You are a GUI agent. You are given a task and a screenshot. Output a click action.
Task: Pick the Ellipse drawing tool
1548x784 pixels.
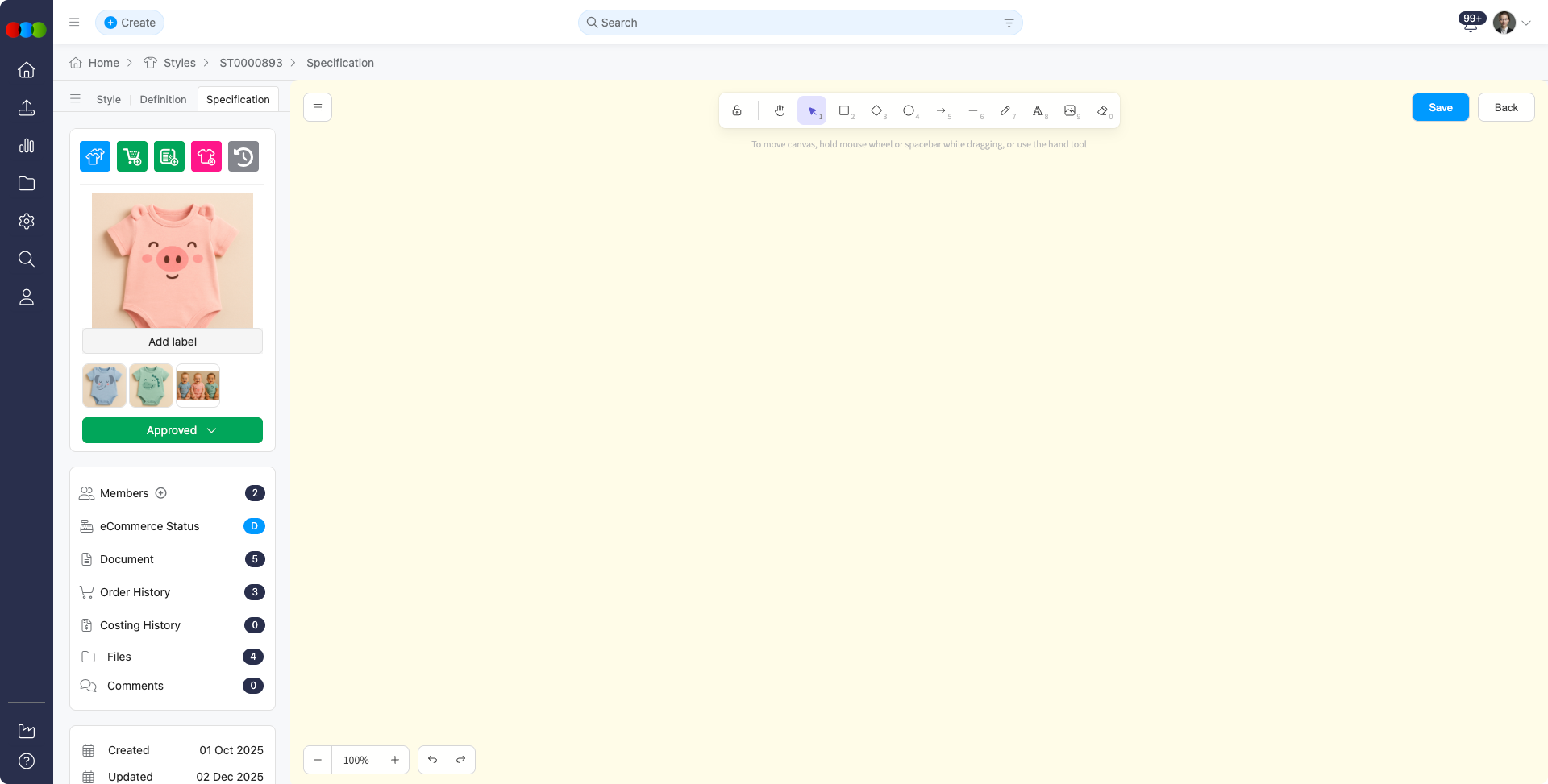pos(909,110)
